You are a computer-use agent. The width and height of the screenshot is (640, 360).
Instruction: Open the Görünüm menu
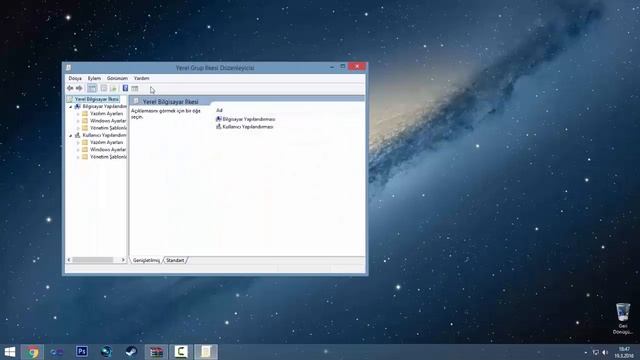click(x=118, y=78)
